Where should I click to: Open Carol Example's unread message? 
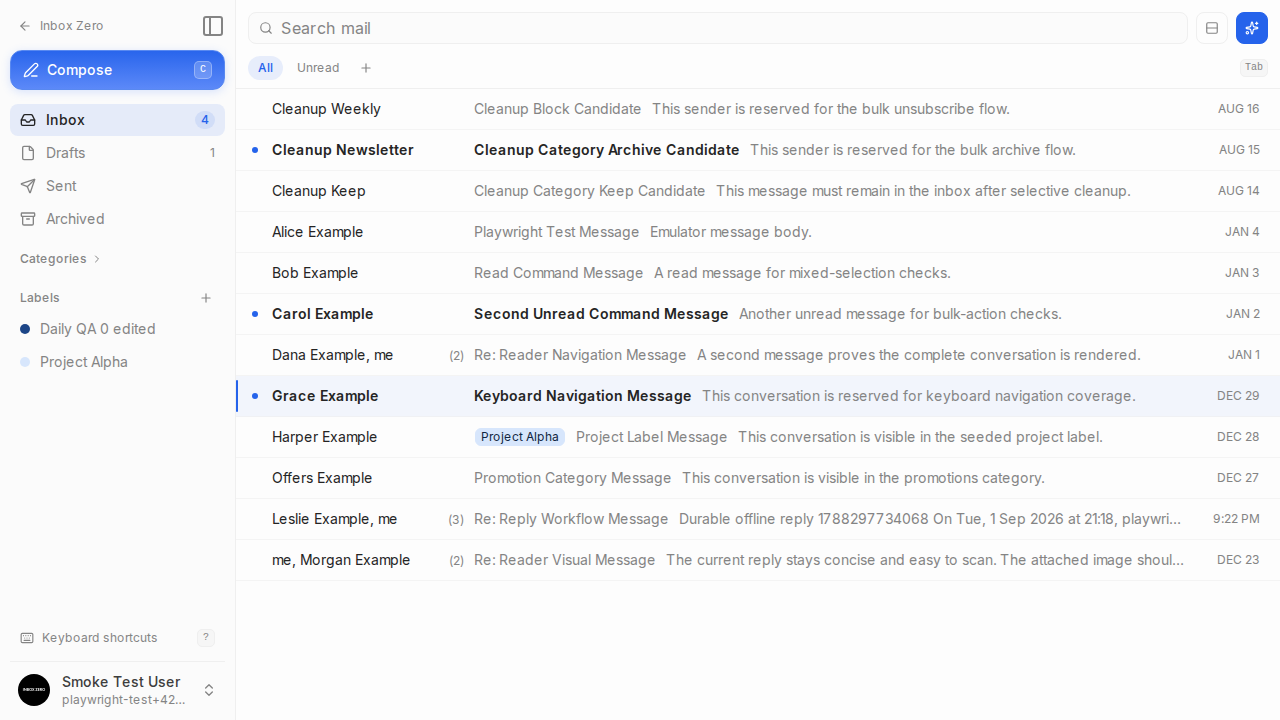coord(758,314)
